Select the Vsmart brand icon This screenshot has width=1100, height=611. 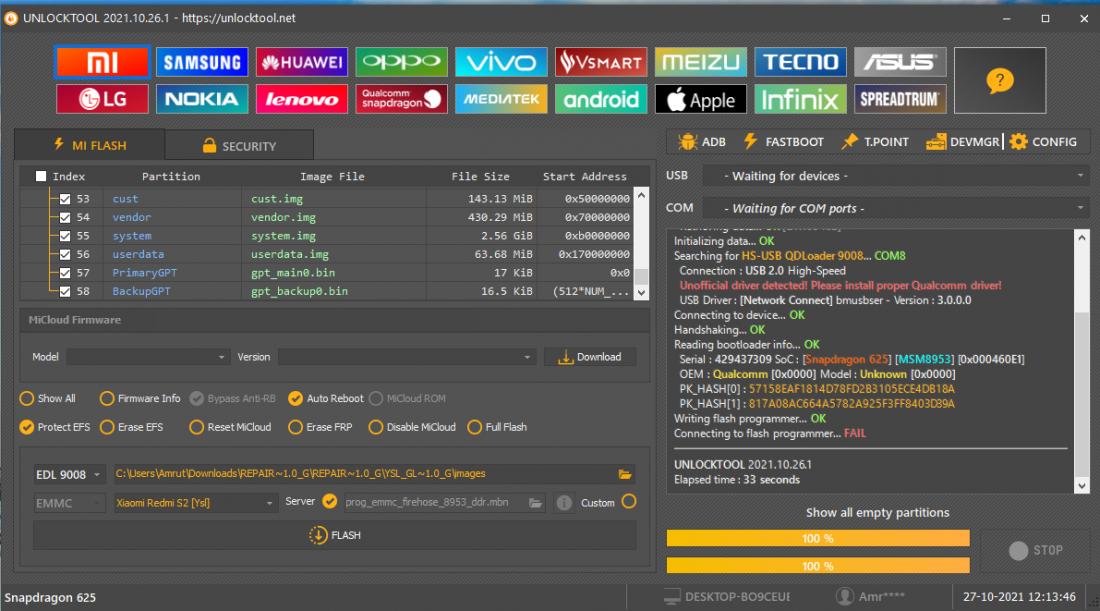(x=601, y=62)
